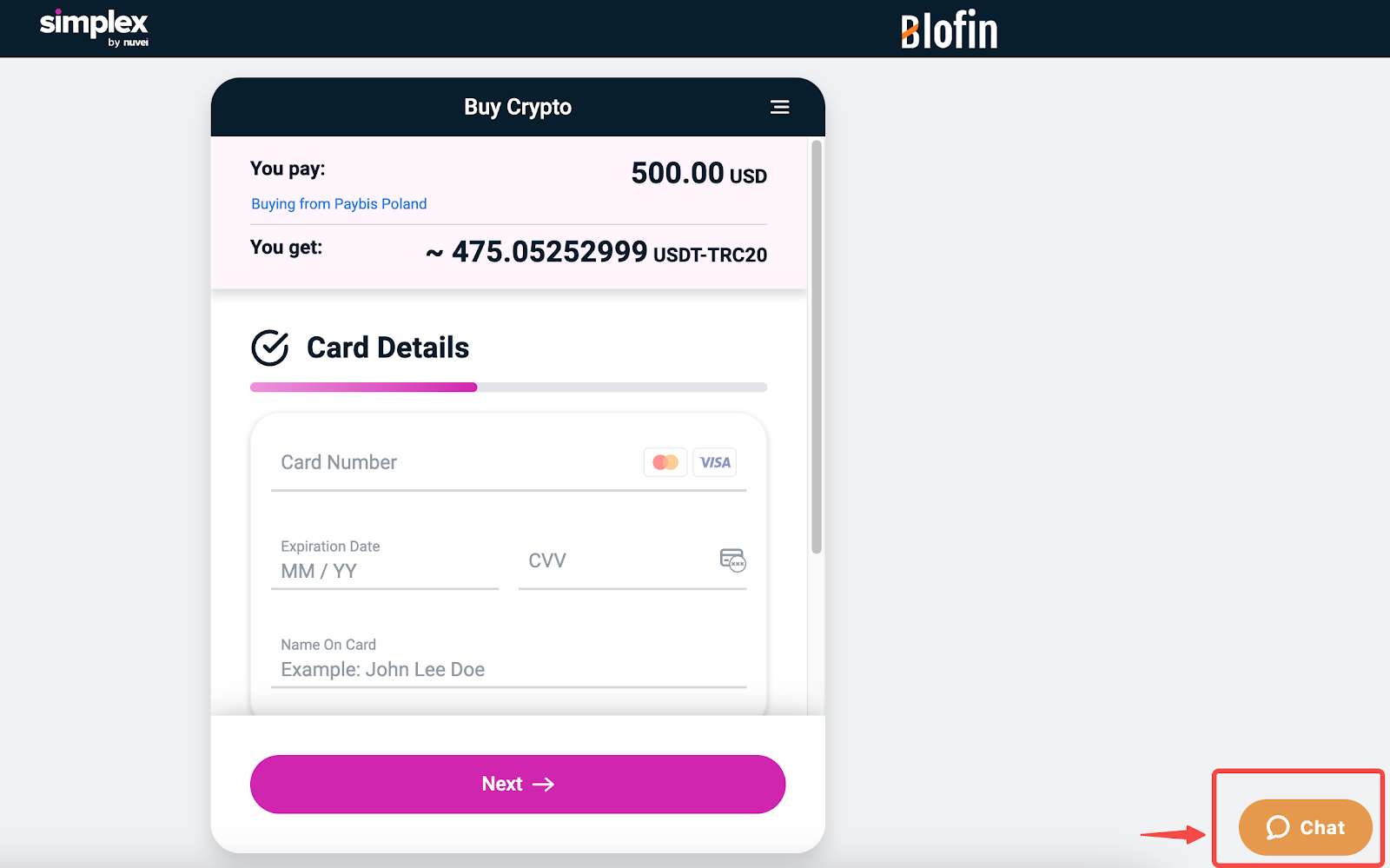Focus the Expiration Date MM / YY field
The height and width of the screenshot is (868, 1390).
pyautogui.click(x=385, y=561)
